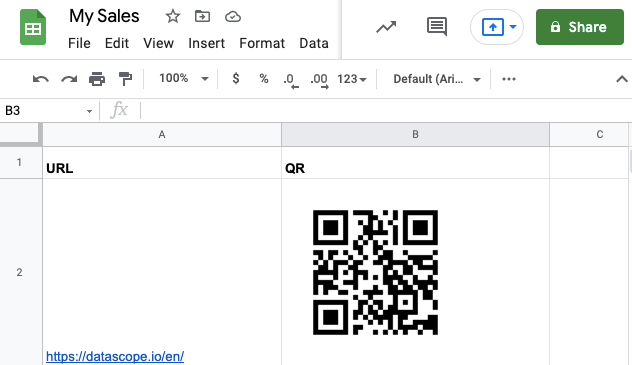
Task: Select the URL cell
Action: point(162,163)
